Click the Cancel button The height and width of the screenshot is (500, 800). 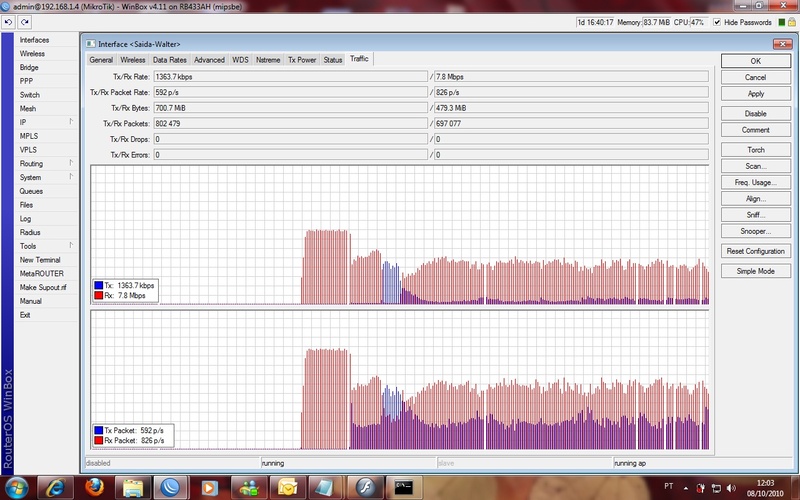(756, 78)
